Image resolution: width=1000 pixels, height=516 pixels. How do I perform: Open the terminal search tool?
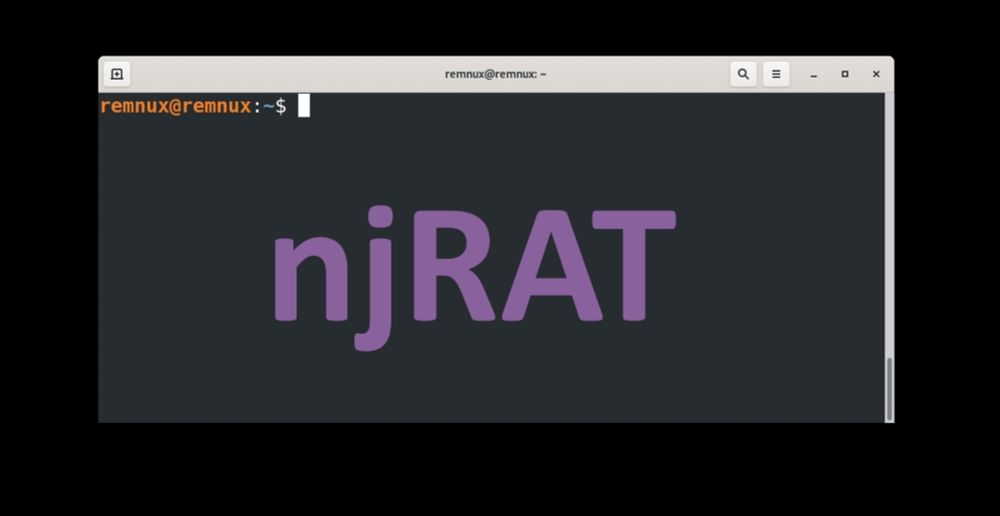tap(743, 74)
